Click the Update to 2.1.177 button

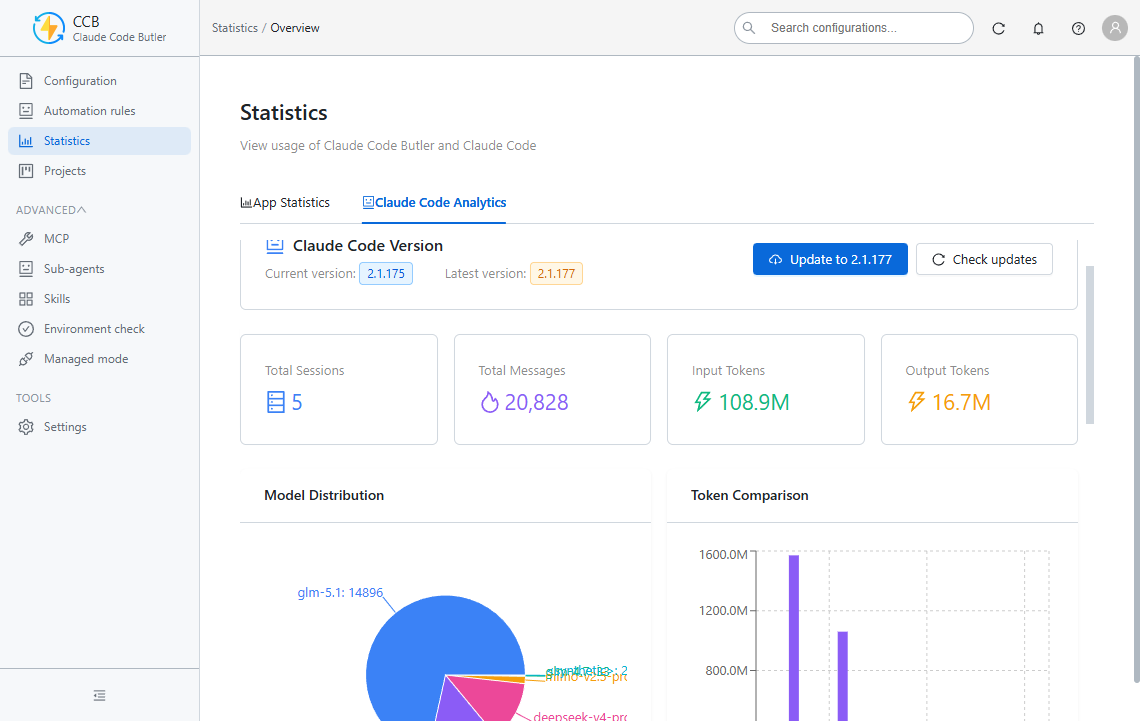click(x=830, y=259)
